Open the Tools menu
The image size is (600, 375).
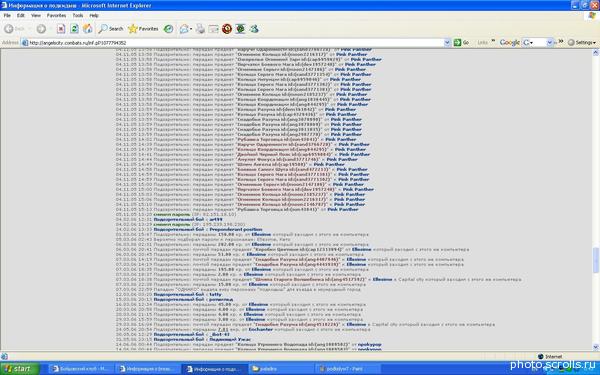pos(78,15)
